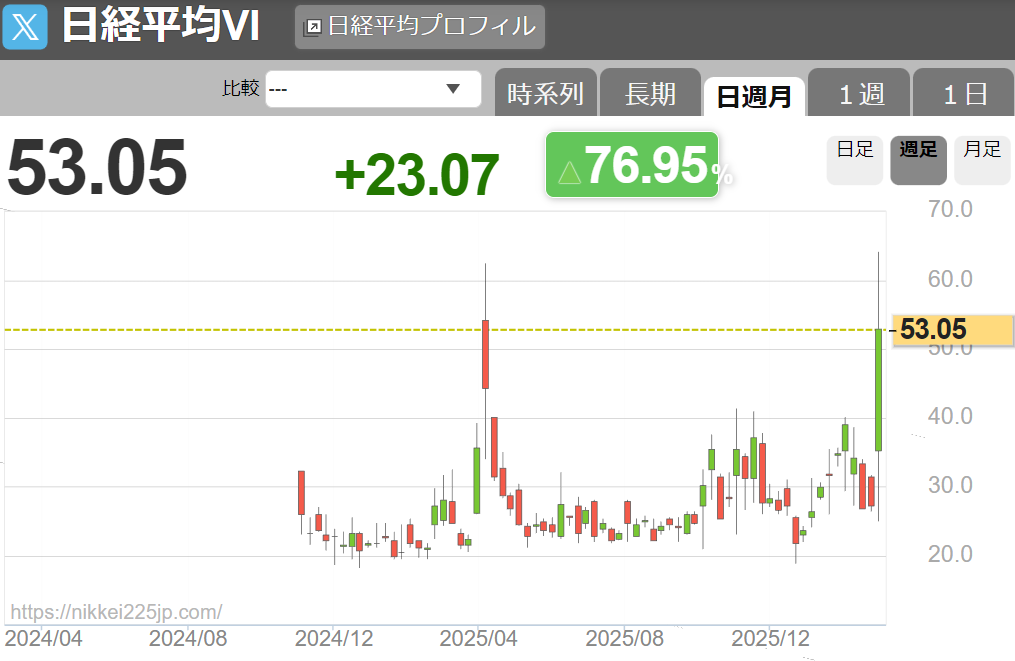Select the latest tall green candlestick
Viewport: 1015px width, 661px height.
(x=878, y=390)
